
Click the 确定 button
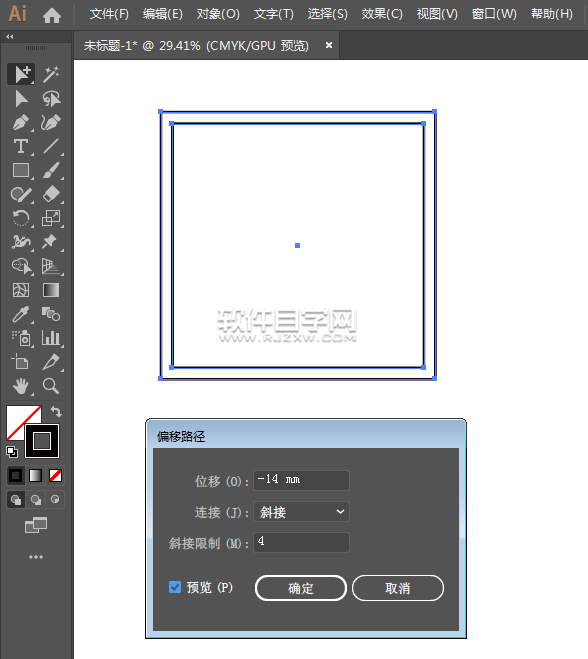tap(301, 588)
